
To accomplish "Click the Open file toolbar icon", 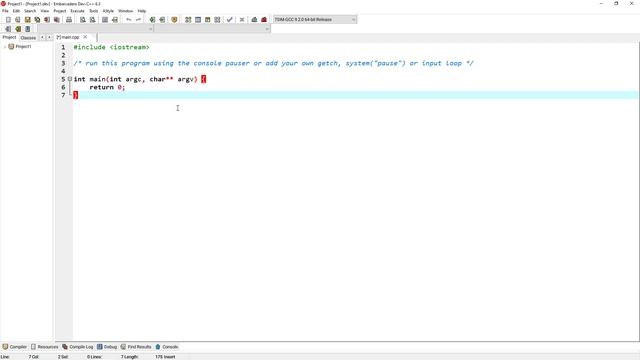I will click(x=18, y=20).
